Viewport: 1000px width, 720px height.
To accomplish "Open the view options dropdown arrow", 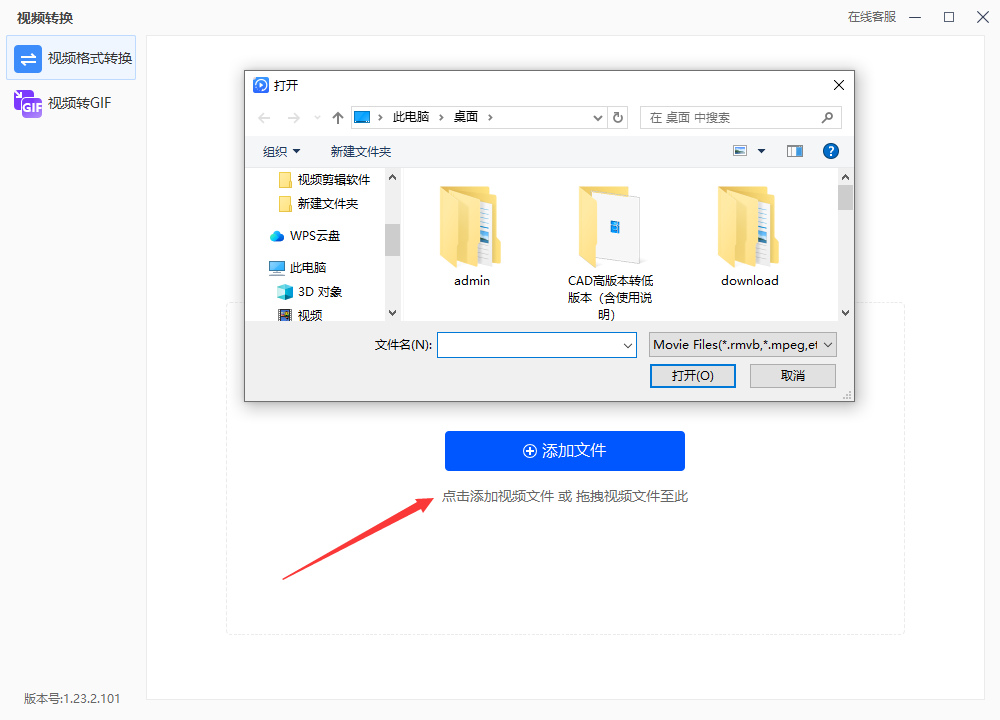I will click(761, 151).
